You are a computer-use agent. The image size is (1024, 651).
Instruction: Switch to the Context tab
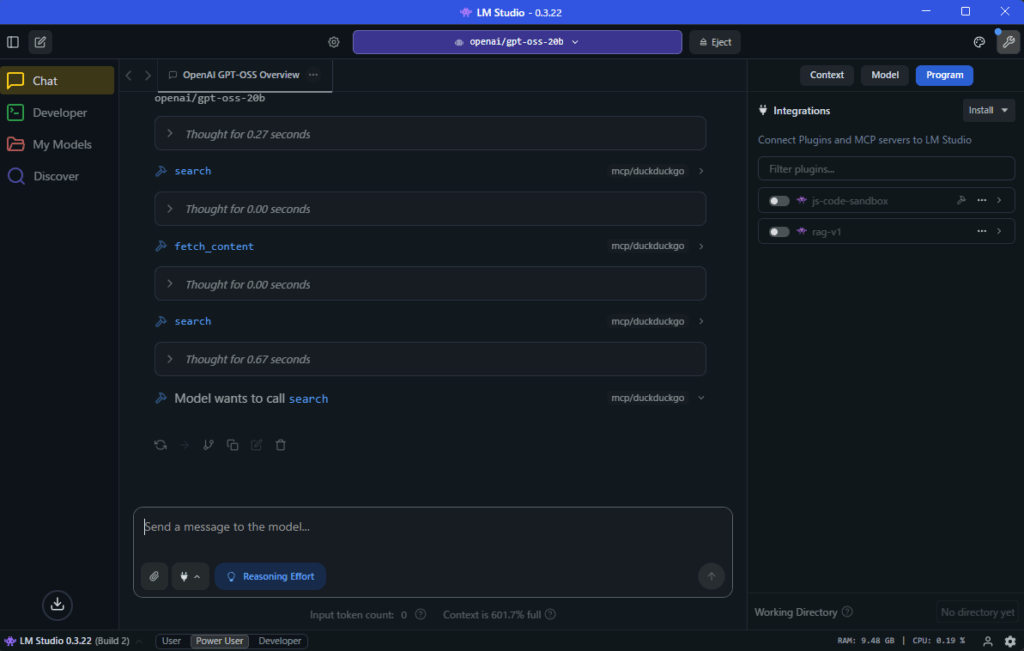[827, 75]
